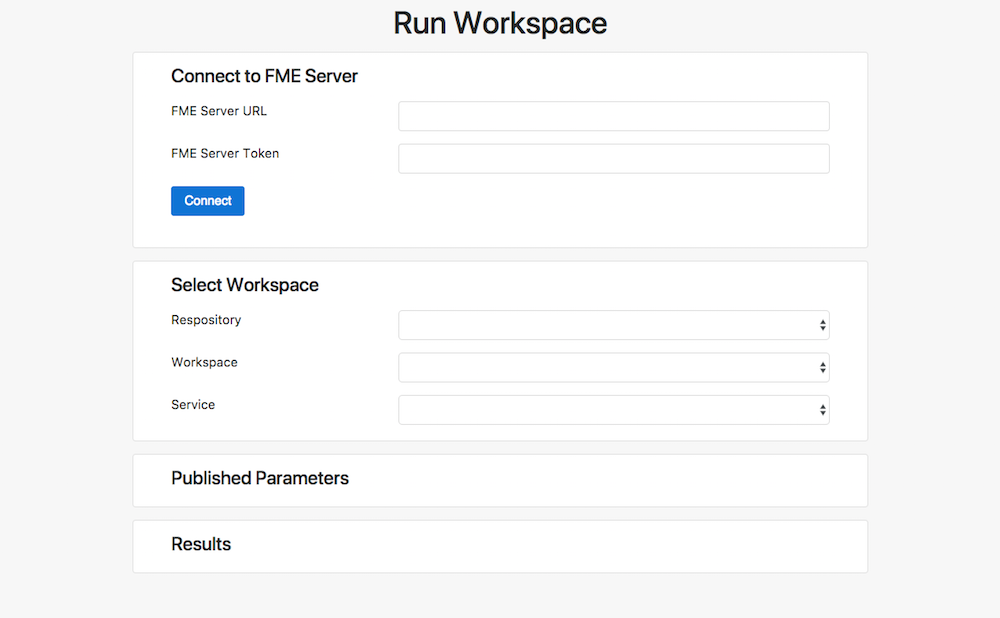The height and width of the screenshot is (618, 1000).
Task: Click the 'Service' field label
Action: (193, 404)
